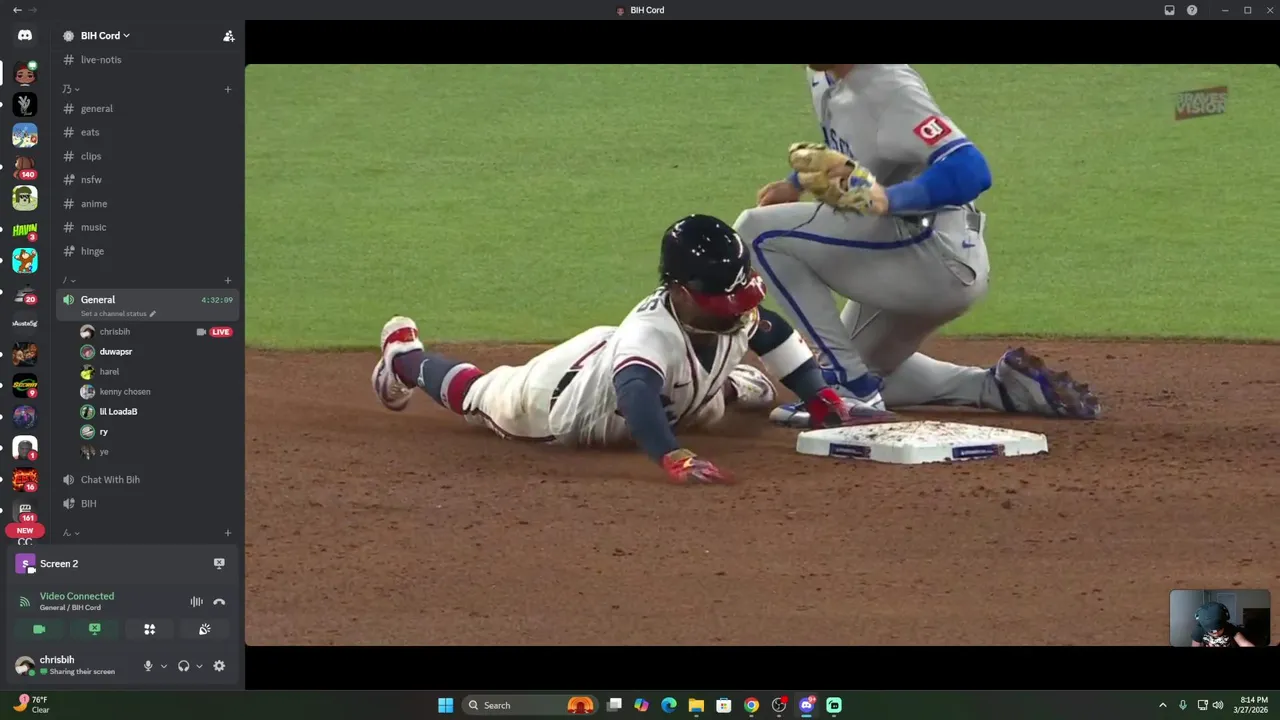Open Google Chrome from taskbar

[751, 705]
